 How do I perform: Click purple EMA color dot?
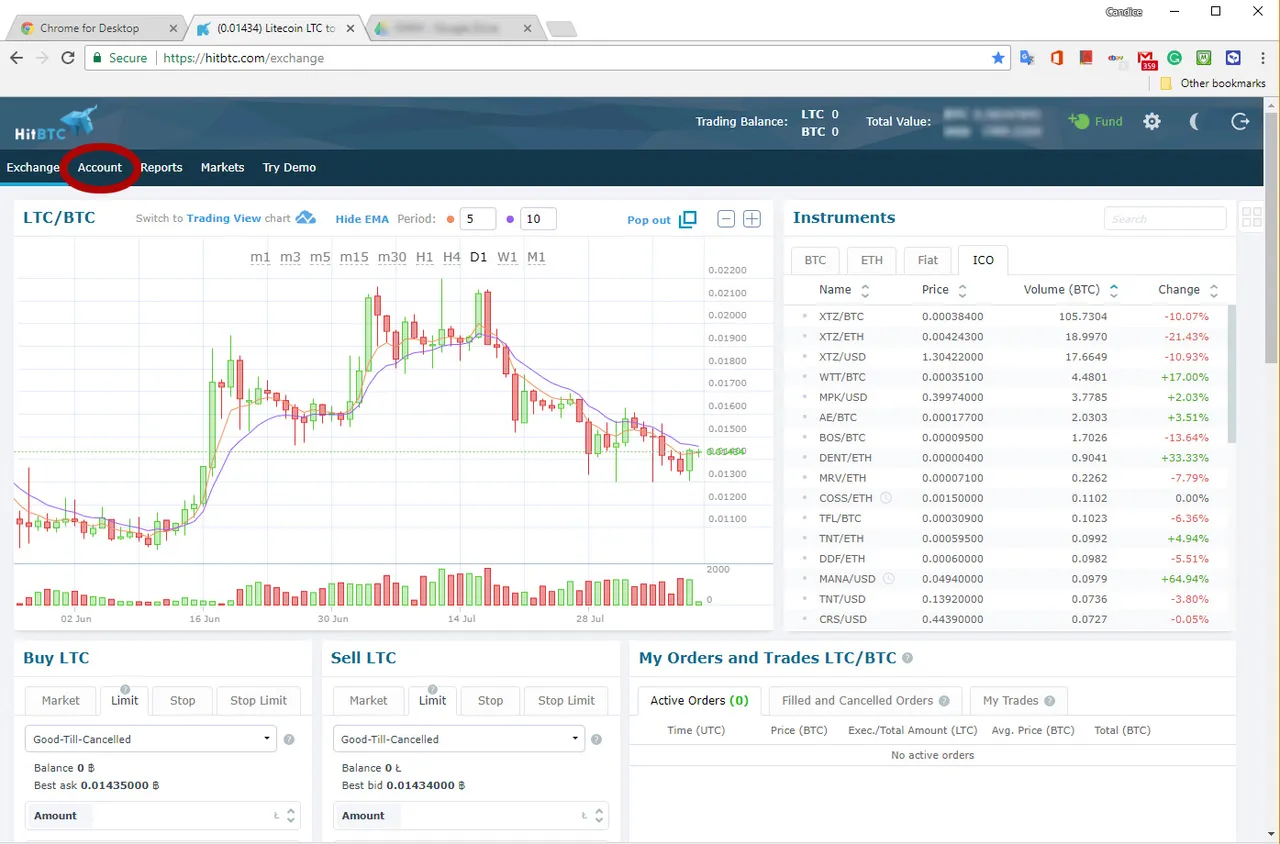tap(510, 219)
